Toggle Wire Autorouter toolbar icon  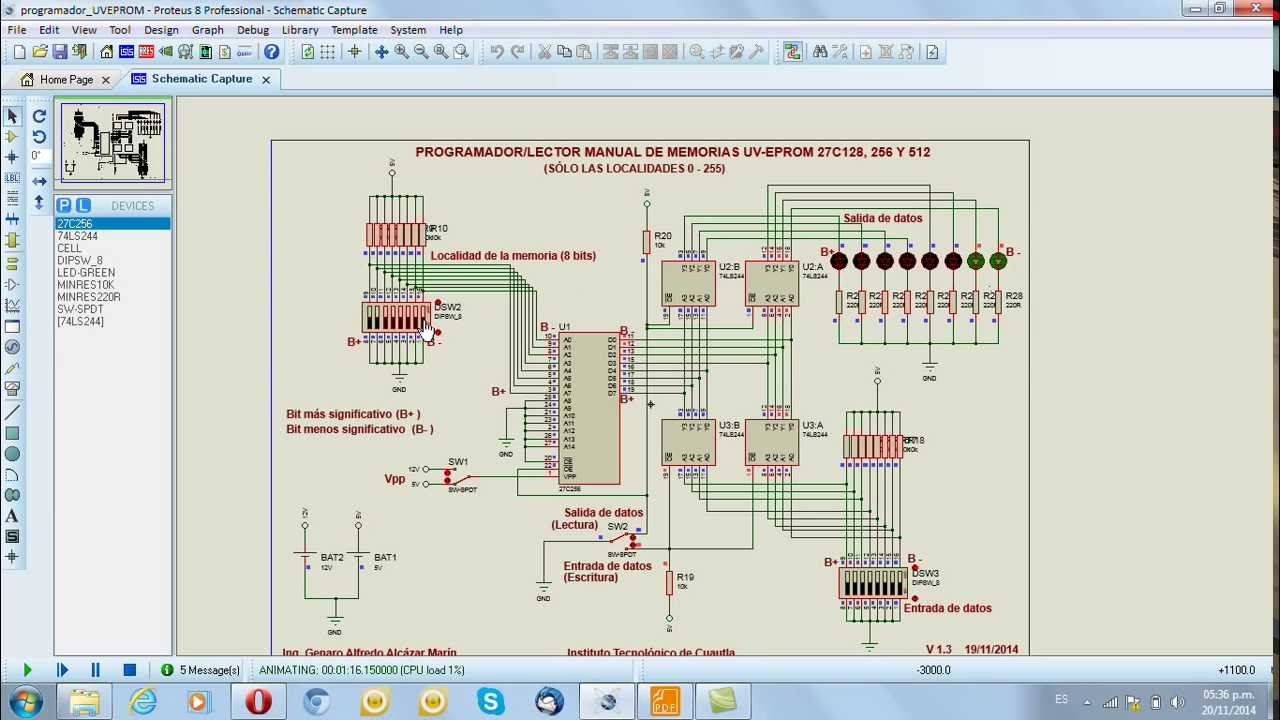792,52
